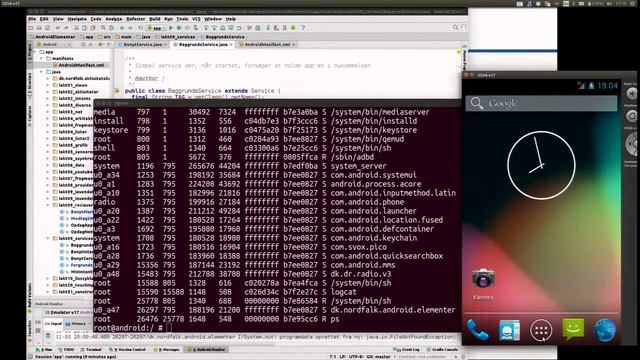Image resolution: width=640 pixels, height=360 pixels.
Task: Click the Run app green play icon
Action: [171, 28]
